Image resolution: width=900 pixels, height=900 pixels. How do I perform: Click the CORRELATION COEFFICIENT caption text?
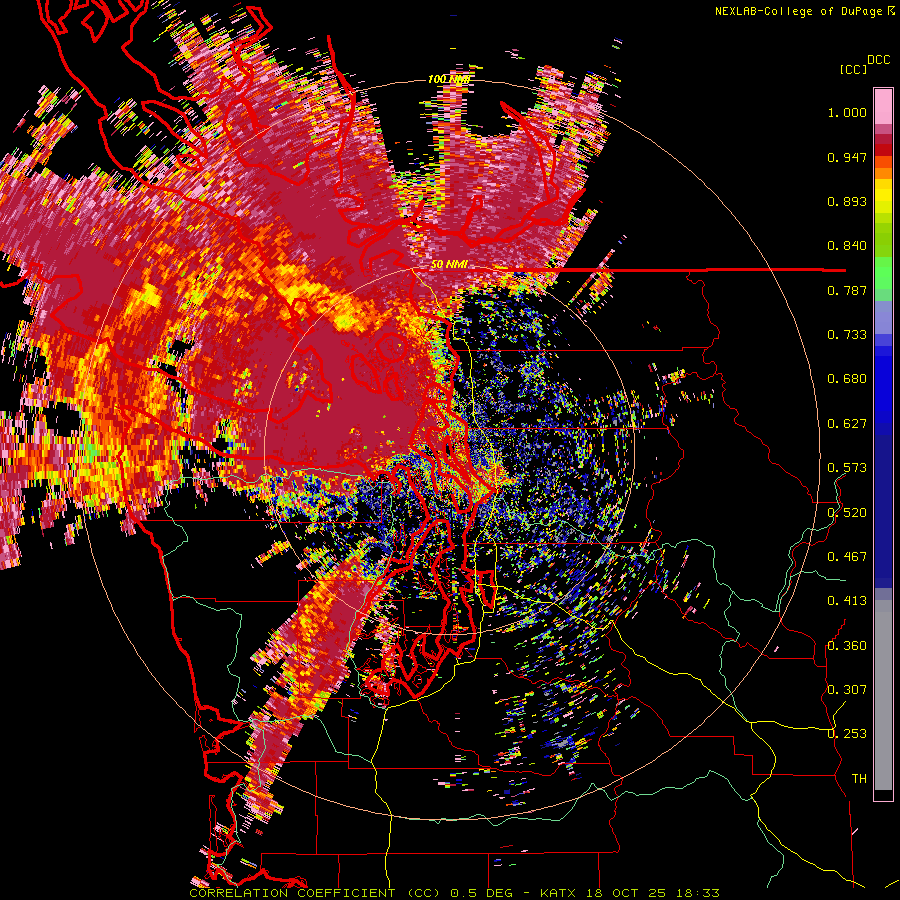pyautogui.click(x=292, y=893)
